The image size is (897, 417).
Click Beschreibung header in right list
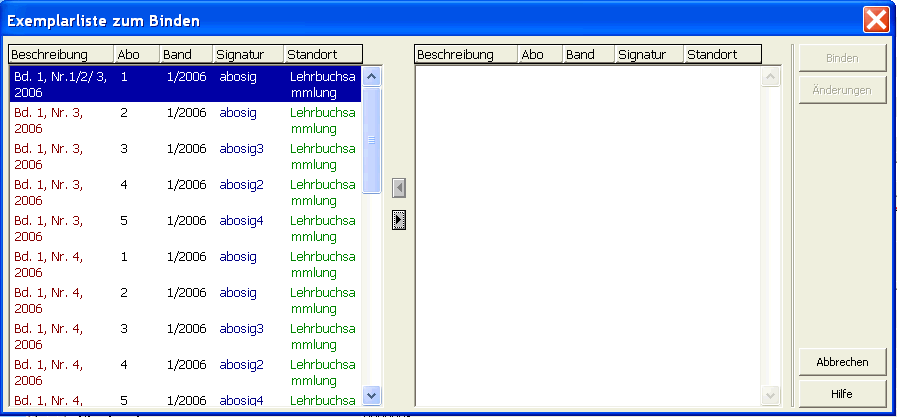(466, 54)
